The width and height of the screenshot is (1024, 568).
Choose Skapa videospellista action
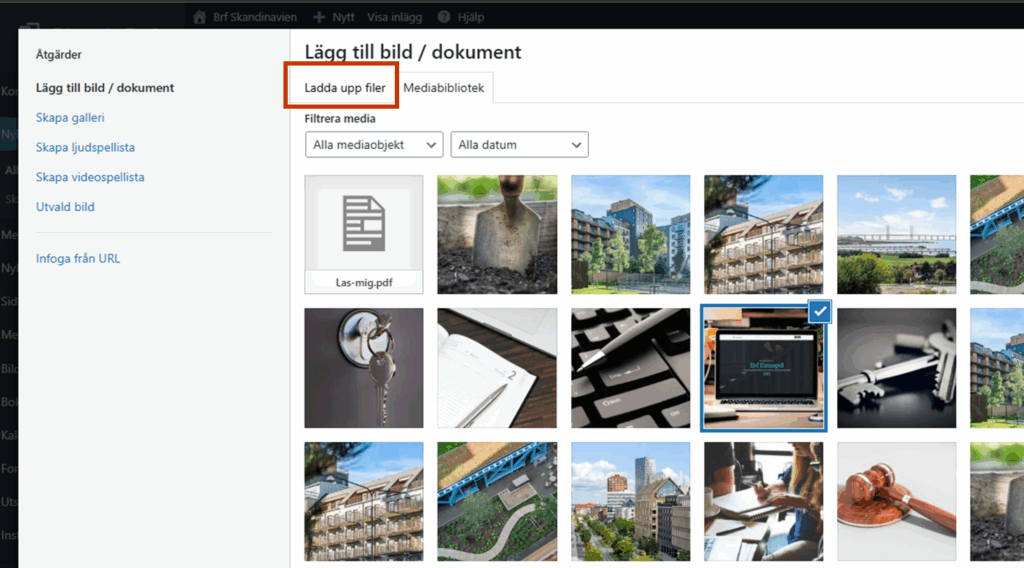click(90, 177)
